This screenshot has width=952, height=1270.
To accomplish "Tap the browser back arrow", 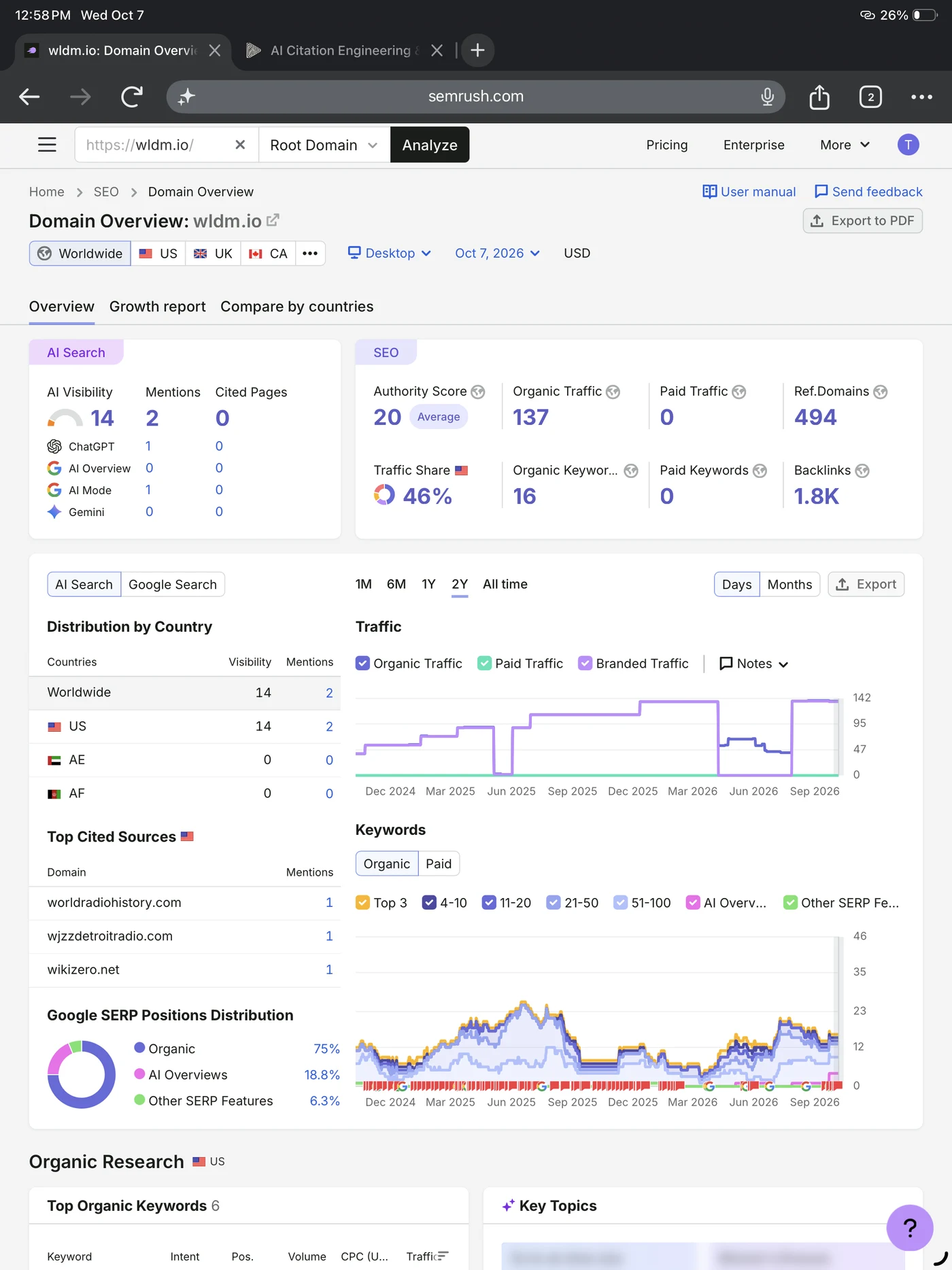I will pos(29,97).
